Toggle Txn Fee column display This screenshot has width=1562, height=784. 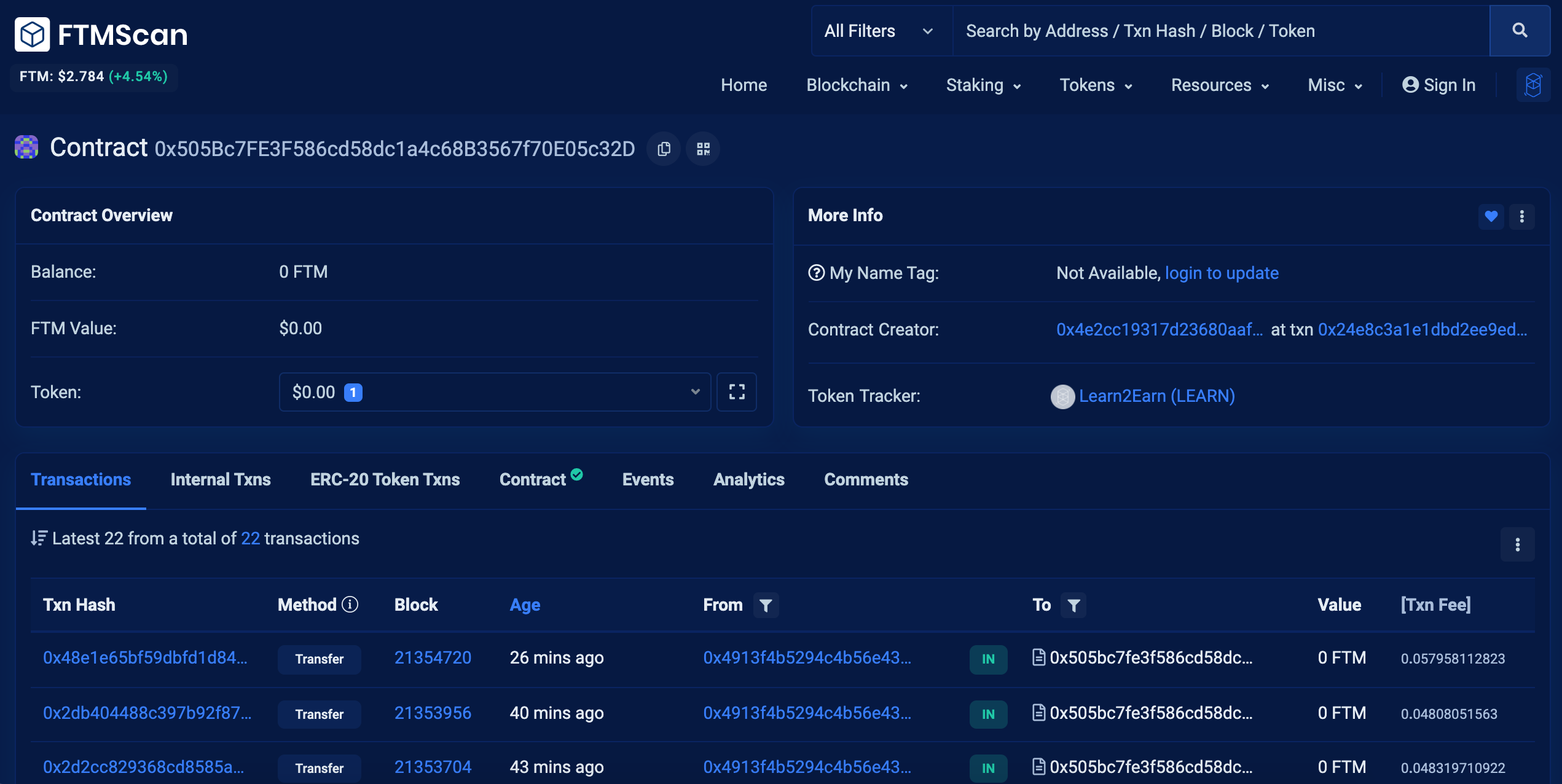pos(1435,605)
